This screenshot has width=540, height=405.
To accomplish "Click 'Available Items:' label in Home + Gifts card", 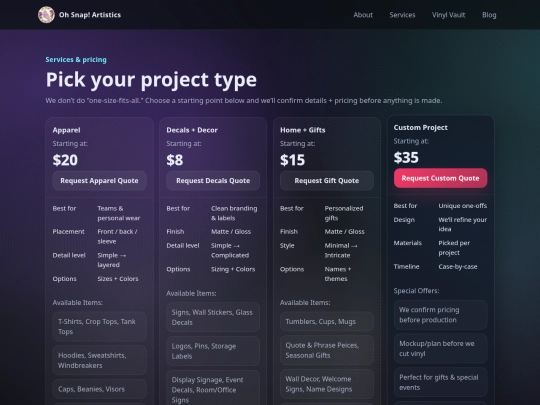I will pyautogui.click(x=305, y=302).
